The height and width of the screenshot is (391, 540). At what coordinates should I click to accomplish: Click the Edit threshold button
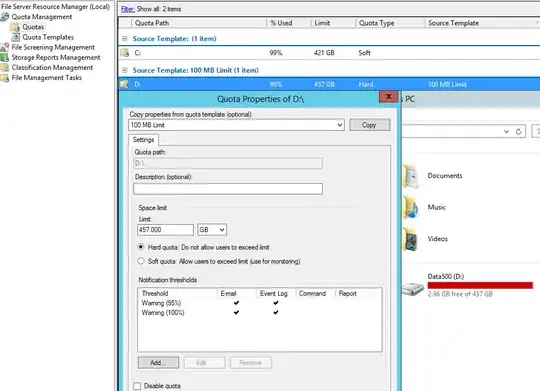[205, 362]
